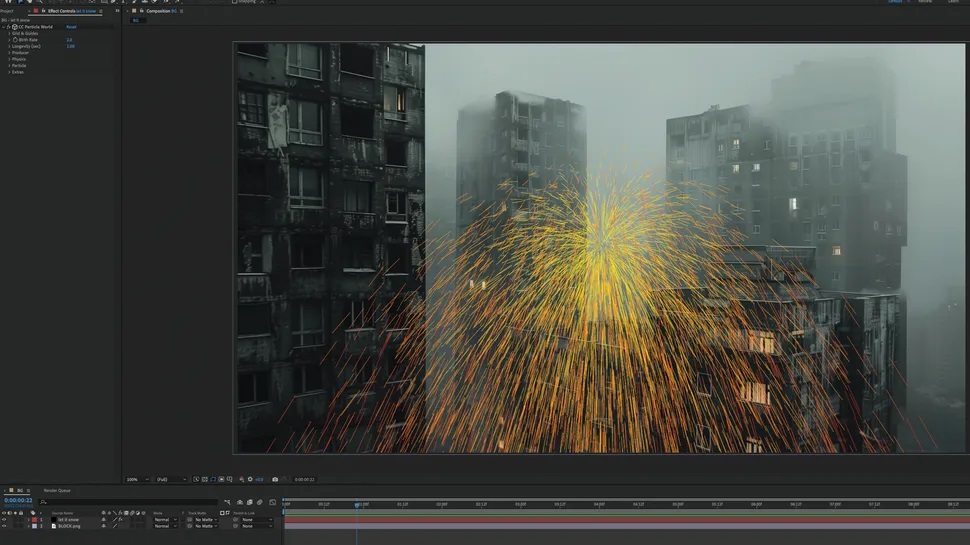Expand the Producer property group
This screenshot has width=970, height=545.
[x=9, y=53]
